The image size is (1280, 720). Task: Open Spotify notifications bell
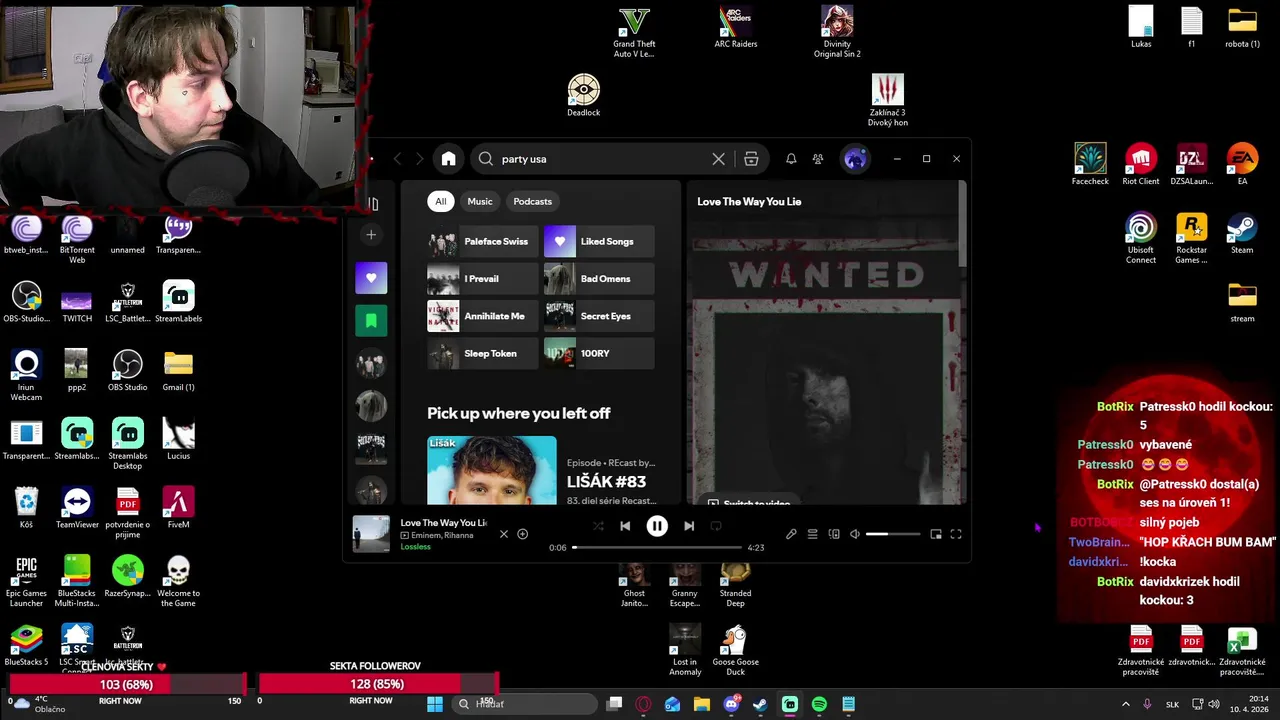point(791,159)
